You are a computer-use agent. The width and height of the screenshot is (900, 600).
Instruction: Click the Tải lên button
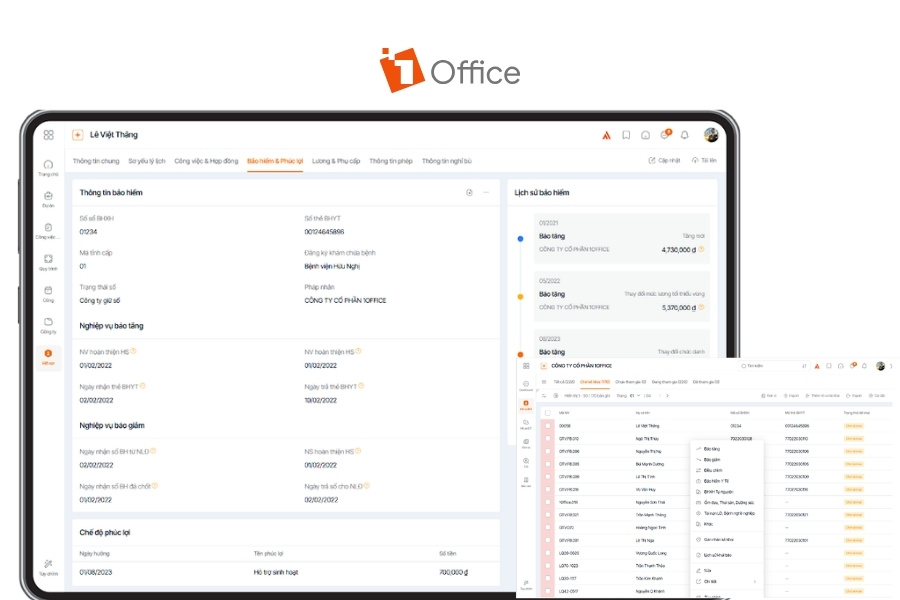(x=704, y=161)
